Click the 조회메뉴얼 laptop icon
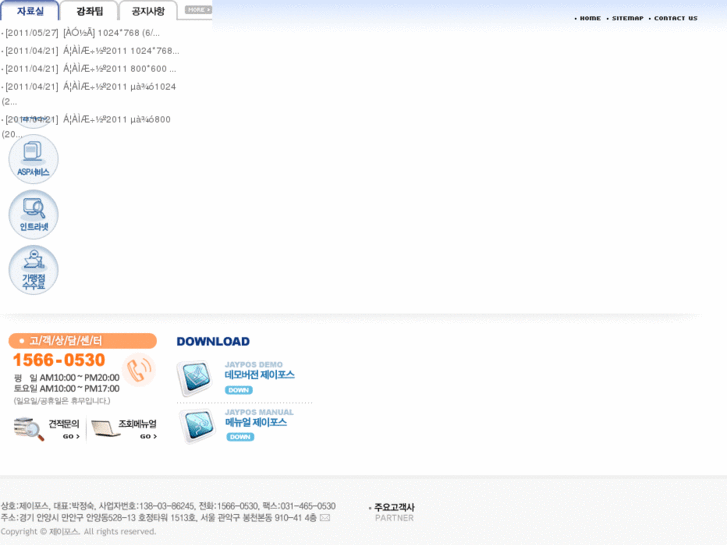This screenshot has width=727, height=545. 106,428
